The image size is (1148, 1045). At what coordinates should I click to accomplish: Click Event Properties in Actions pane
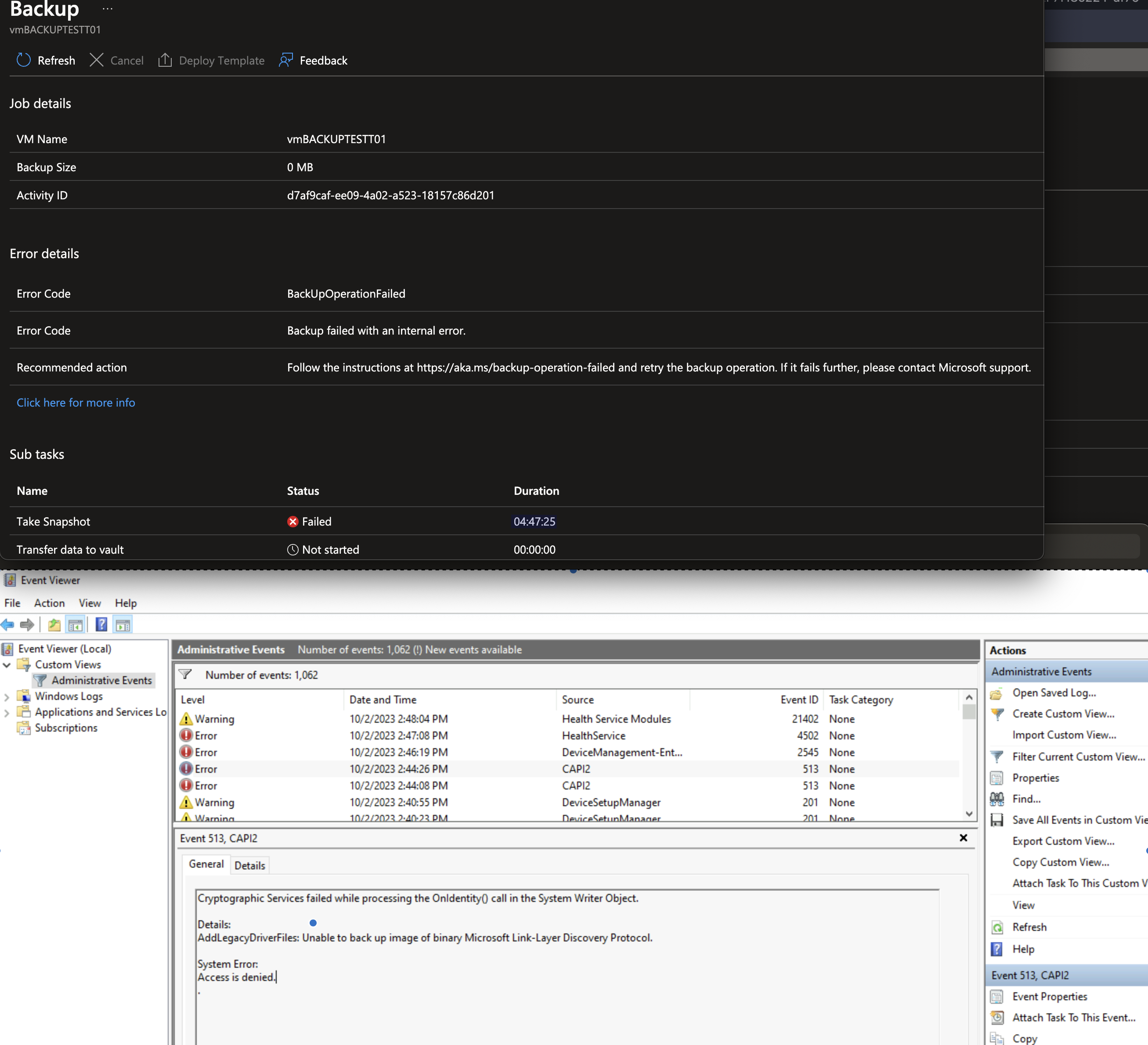pos(1049,997)
